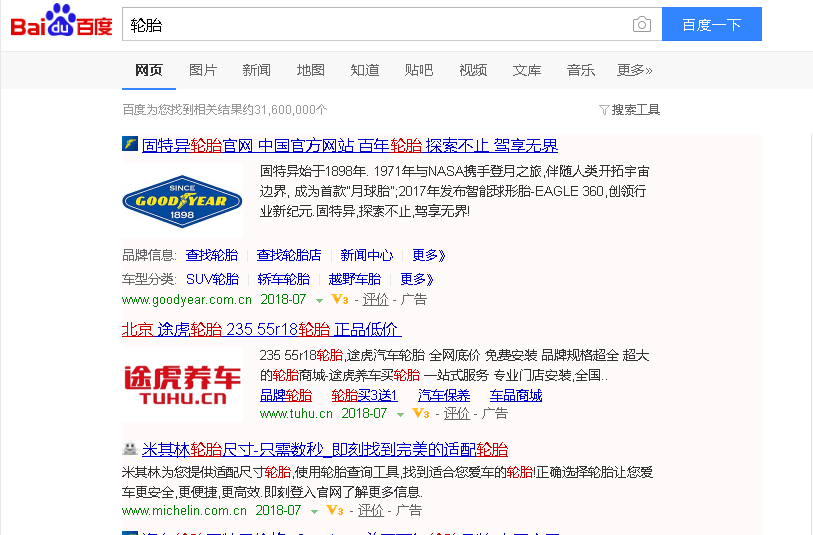
Task: Click 越野车胎 link
Action: (355, 279)
